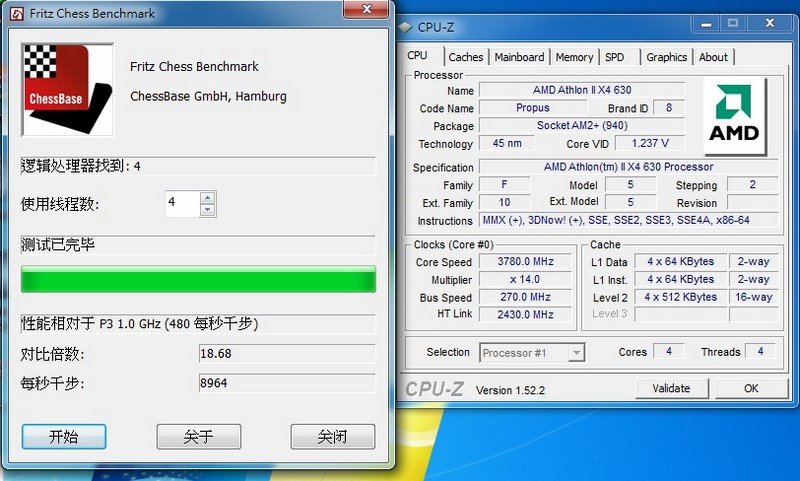Click the AMD logo in CPU-Z
The height and width of the screenshot is (481, 800).
(x=735, y=116)
